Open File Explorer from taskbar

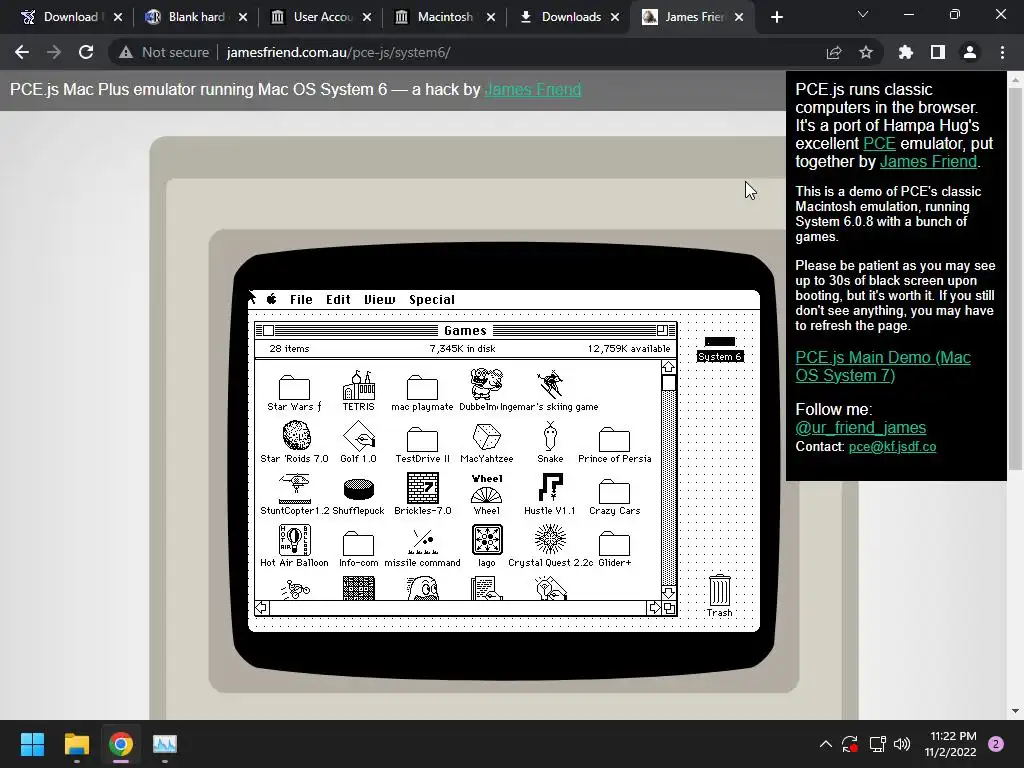pos(76,744)
